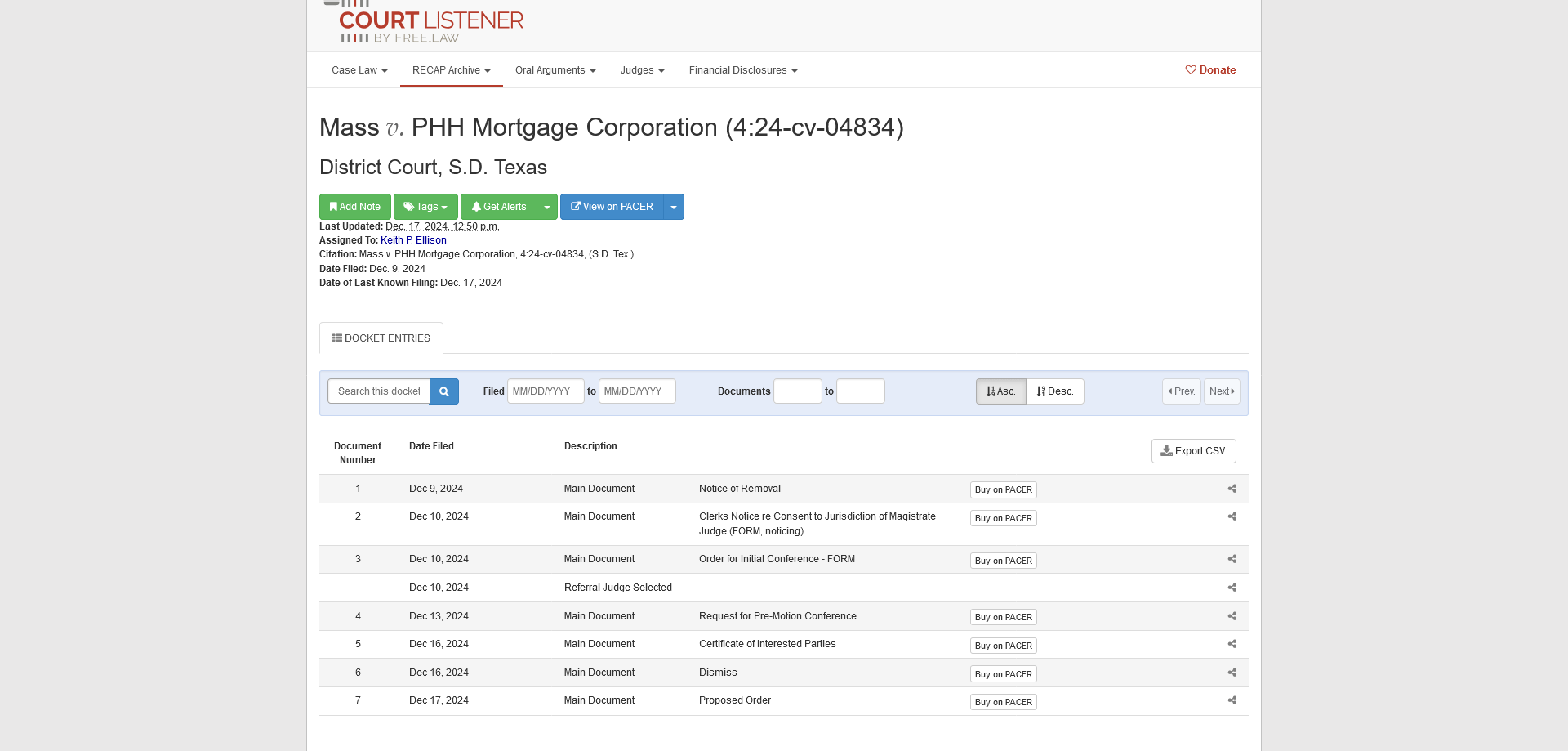The image size is (1568, 751).
Task: Click the Last Updated timestamp
Action: coord(443,226)
